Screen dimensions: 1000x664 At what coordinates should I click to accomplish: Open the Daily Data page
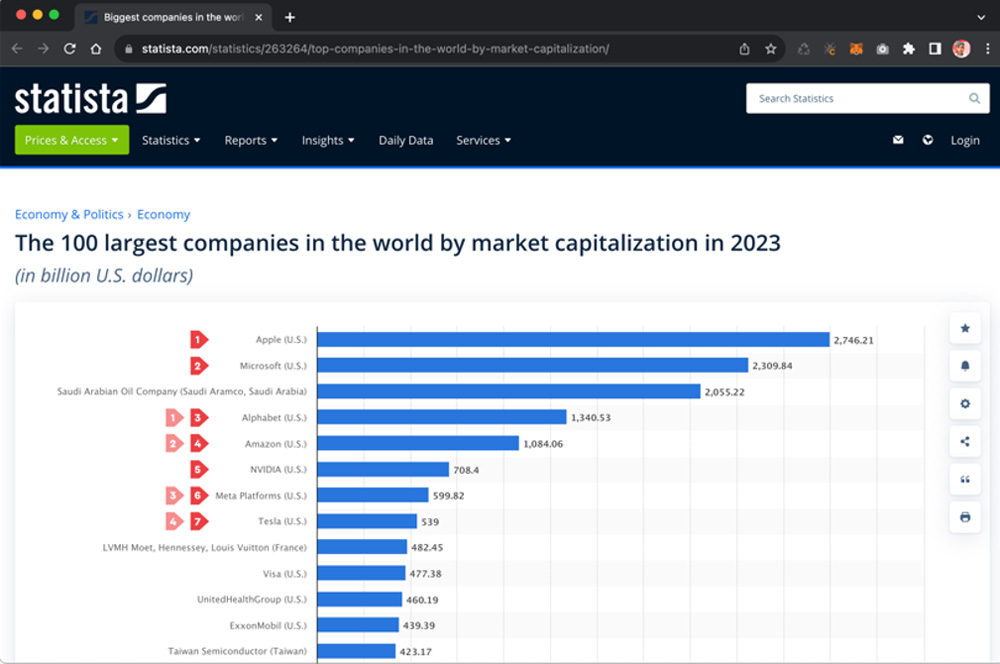point(406,140)
